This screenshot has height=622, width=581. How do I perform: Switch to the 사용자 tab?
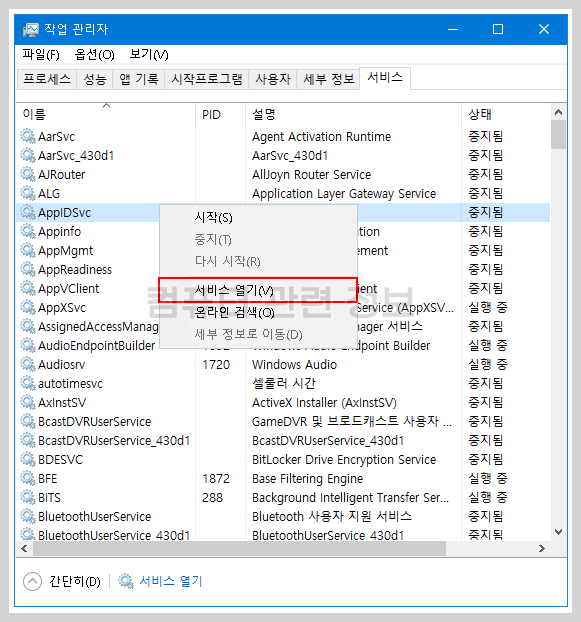(273, 79)
